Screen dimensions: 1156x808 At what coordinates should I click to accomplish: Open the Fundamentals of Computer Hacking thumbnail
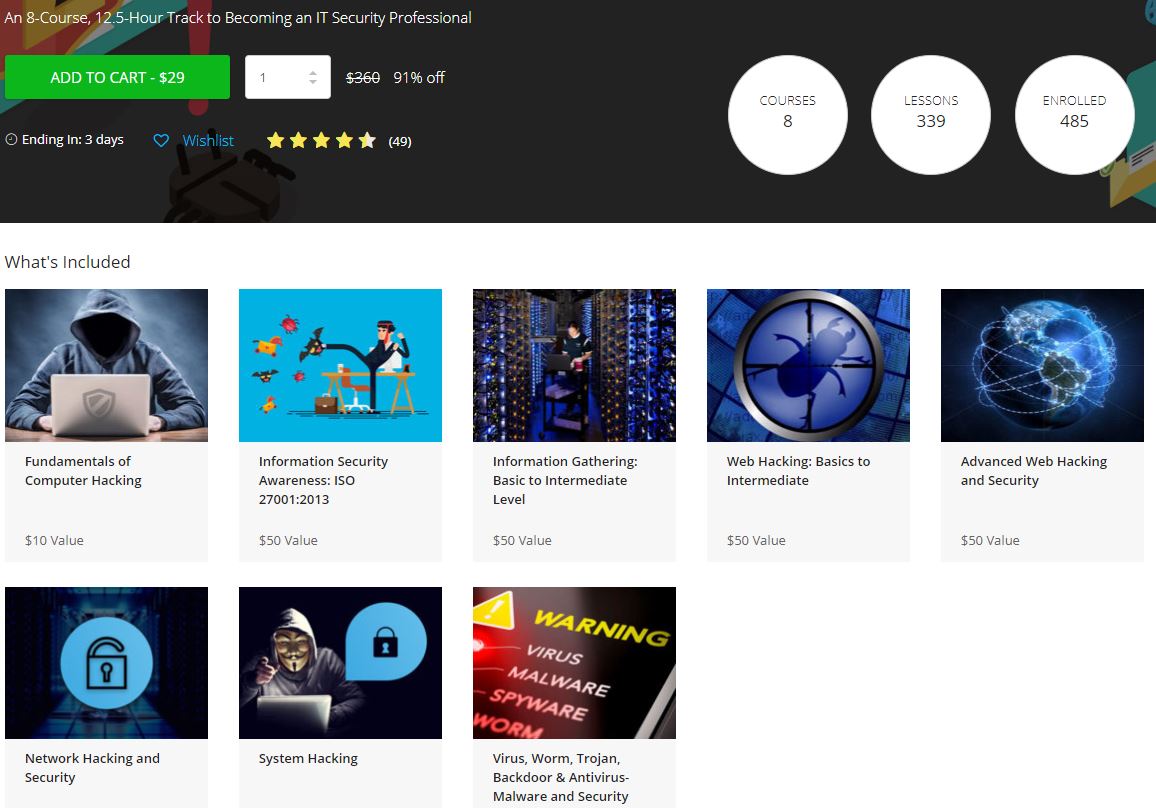pos(106,365)
